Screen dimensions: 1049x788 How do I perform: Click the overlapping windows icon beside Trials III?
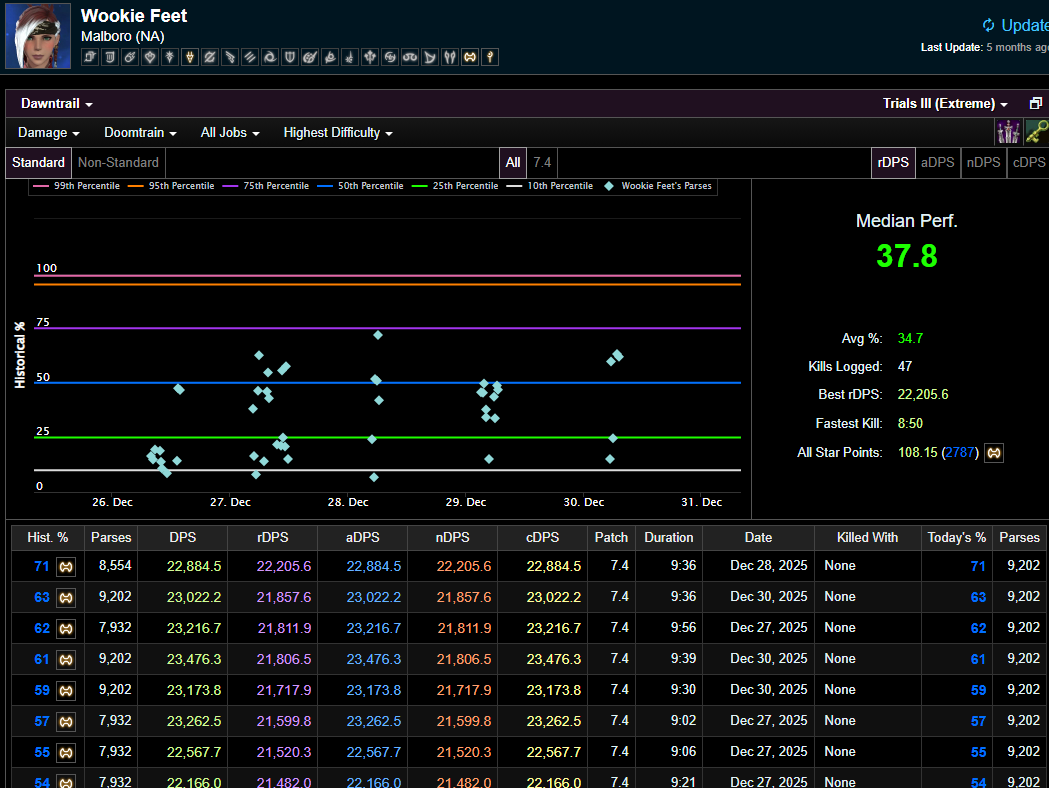pos(1036,103)
